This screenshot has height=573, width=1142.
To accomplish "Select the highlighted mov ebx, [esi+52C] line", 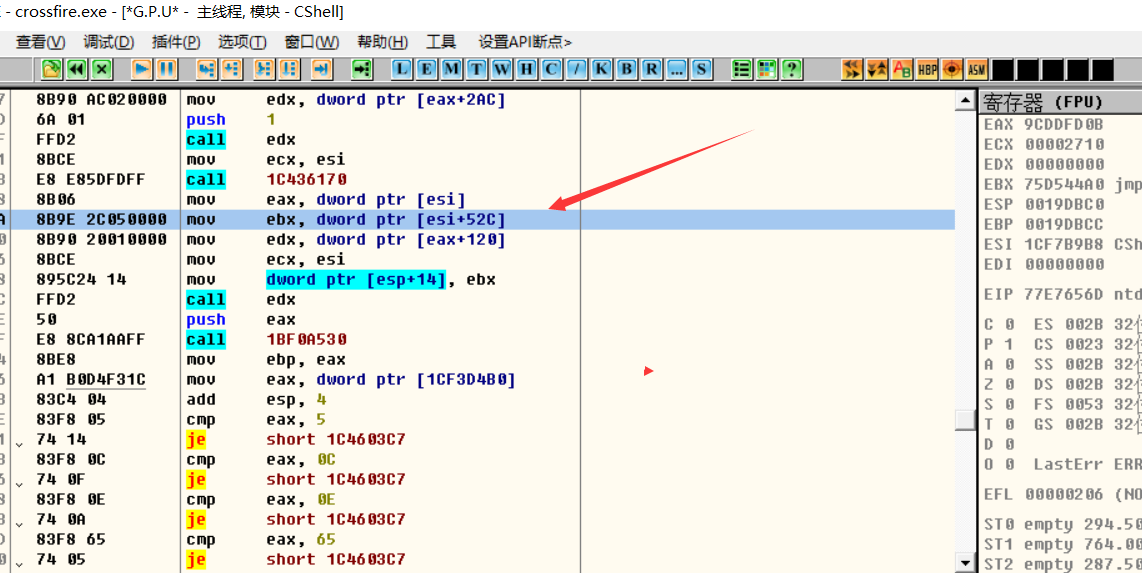I will click(x=477, y=220).
